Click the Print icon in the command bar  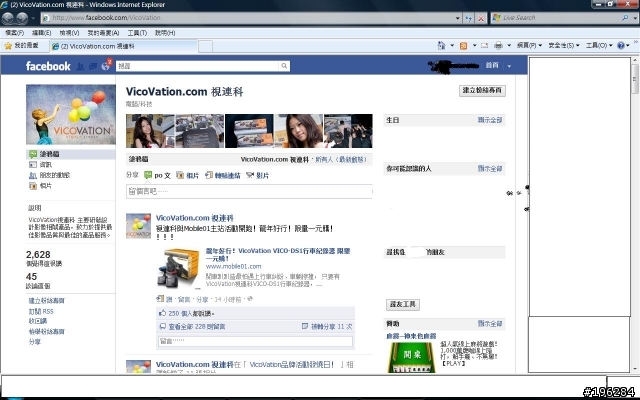pyautogui.click(x=498, y=46)
